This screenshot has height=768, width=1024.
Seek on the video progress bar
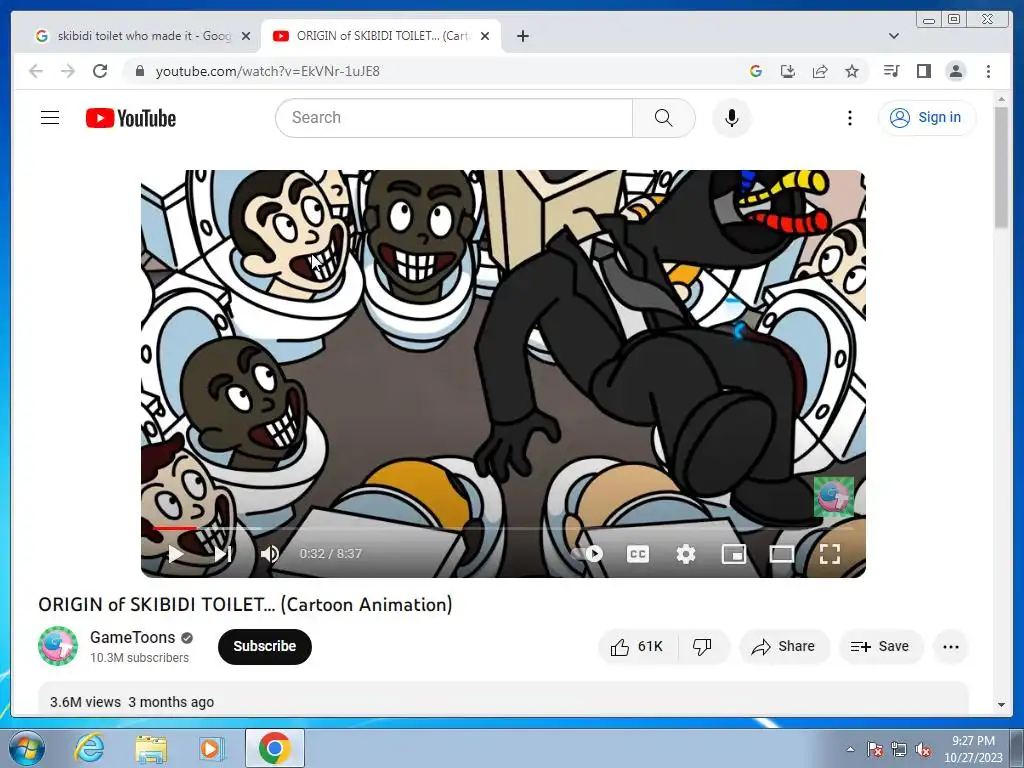[503, 528]
